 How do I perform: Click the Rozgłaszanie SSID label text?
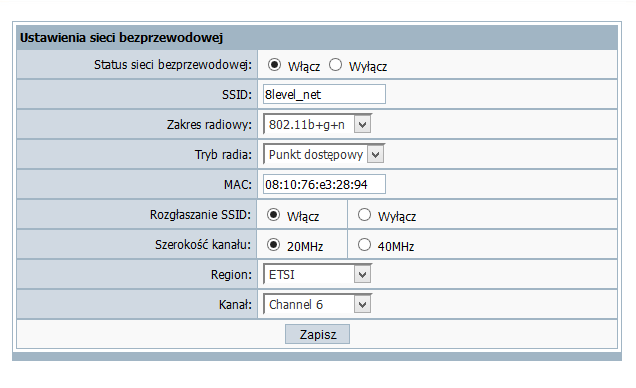coord(200,215)
